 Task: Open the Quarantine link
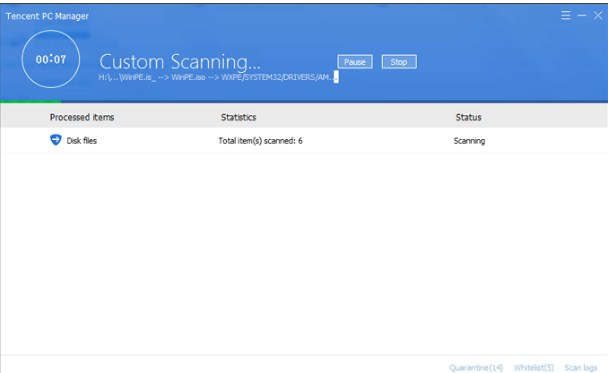click(x=476, y=367)
